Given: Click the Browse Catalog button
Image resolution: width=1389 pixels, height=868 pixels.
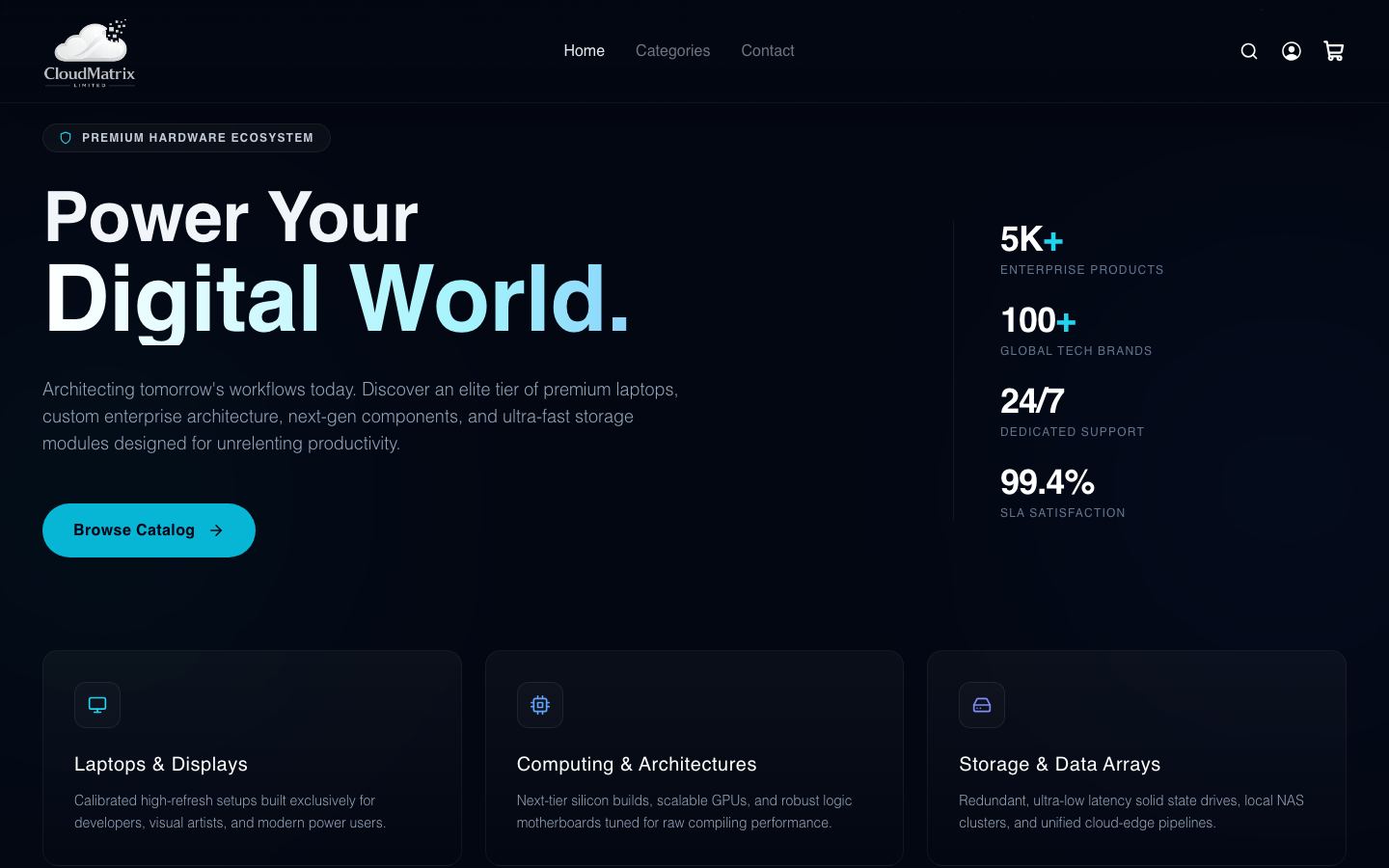Looking at the screenshot, I should (149, 530).
